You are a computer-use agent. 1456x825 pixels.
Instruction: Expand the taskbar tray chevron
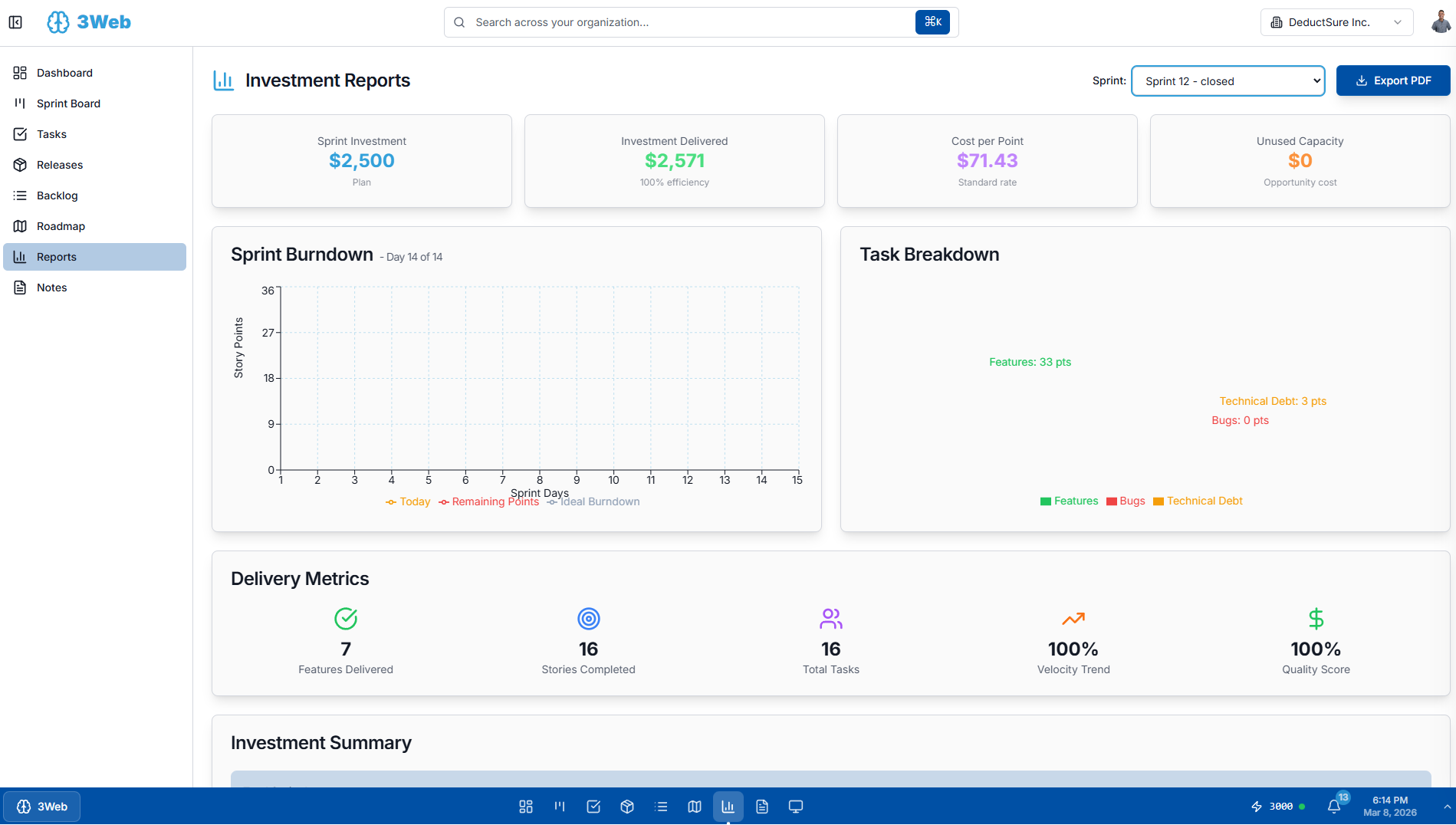click(1447, 807)
